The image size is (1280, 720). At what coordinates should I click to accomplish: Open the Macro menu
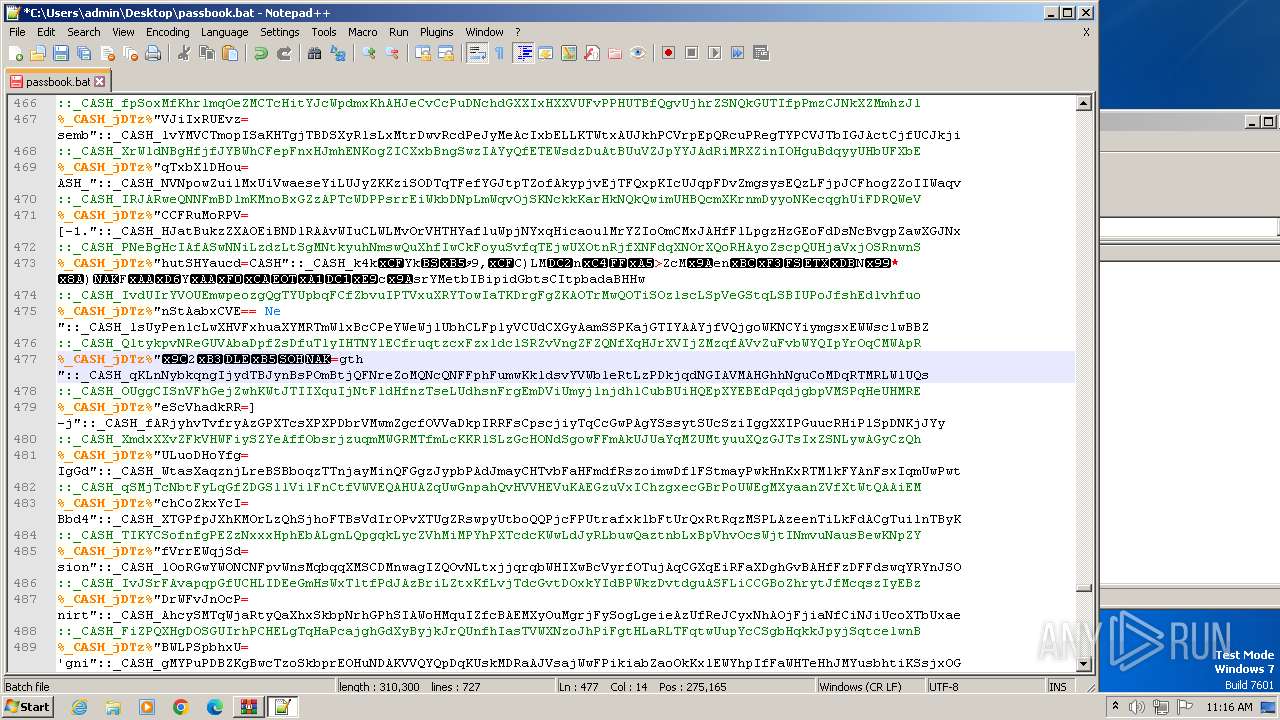point(363,32)
